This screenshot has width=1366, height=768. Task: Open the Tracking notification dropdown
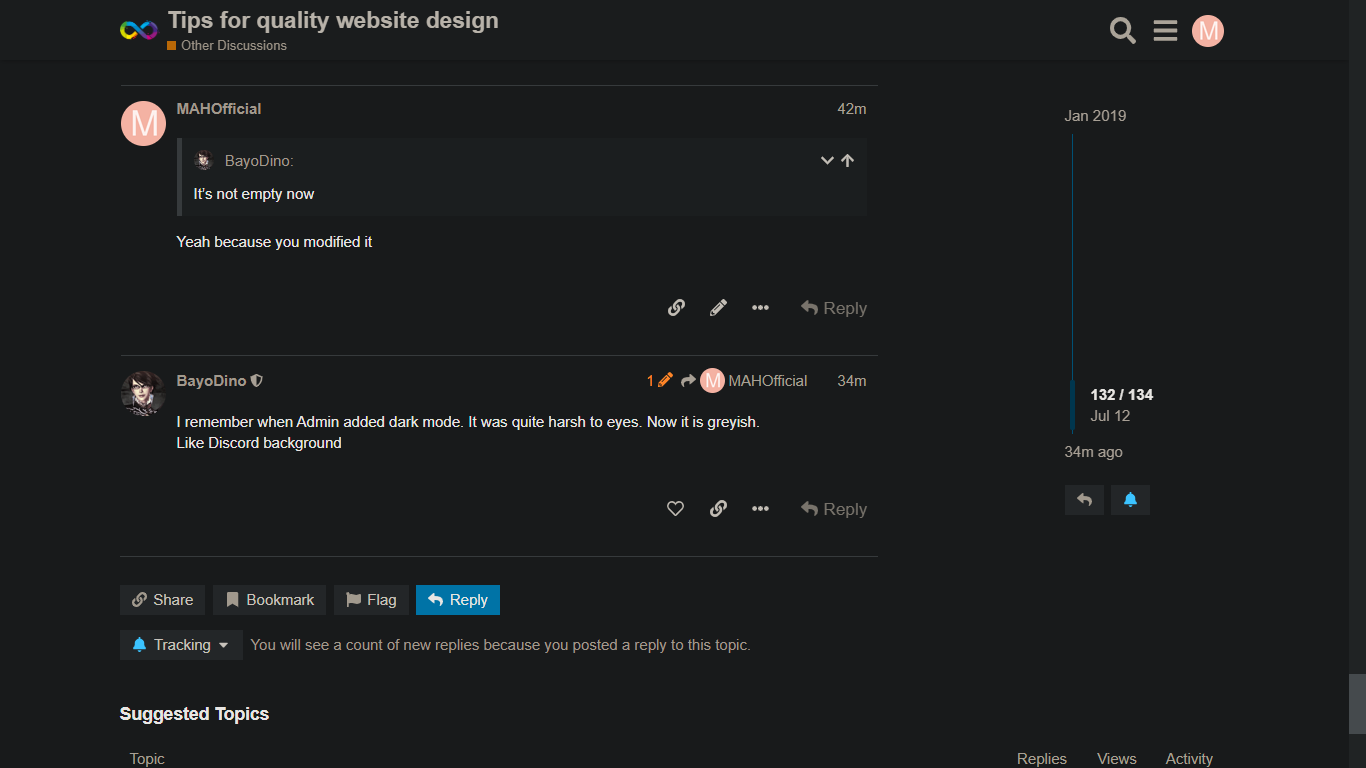tap(181, 645)
